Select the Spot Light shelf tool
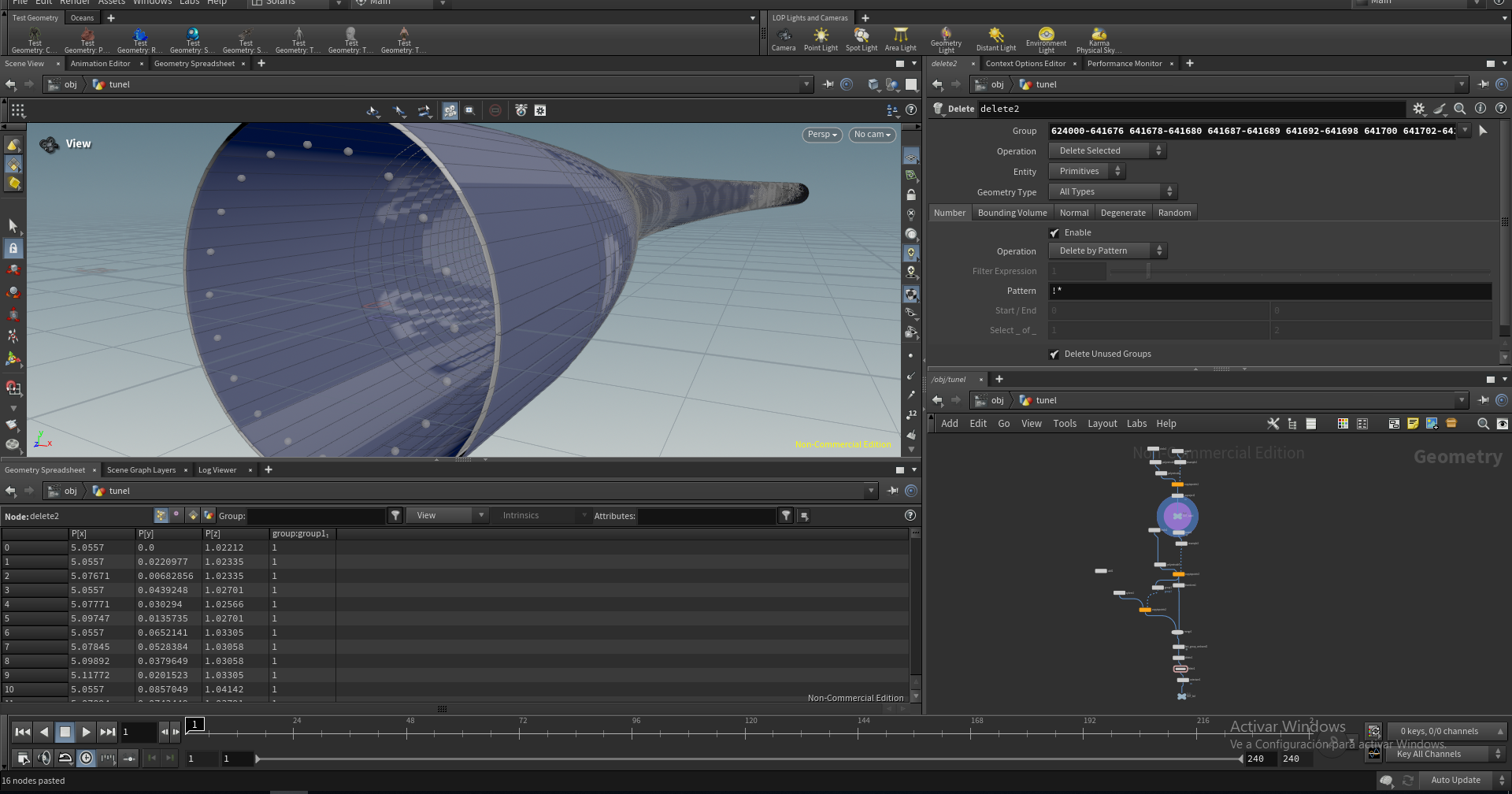This screenshot has height=794, width=1512. coord(862,39)
